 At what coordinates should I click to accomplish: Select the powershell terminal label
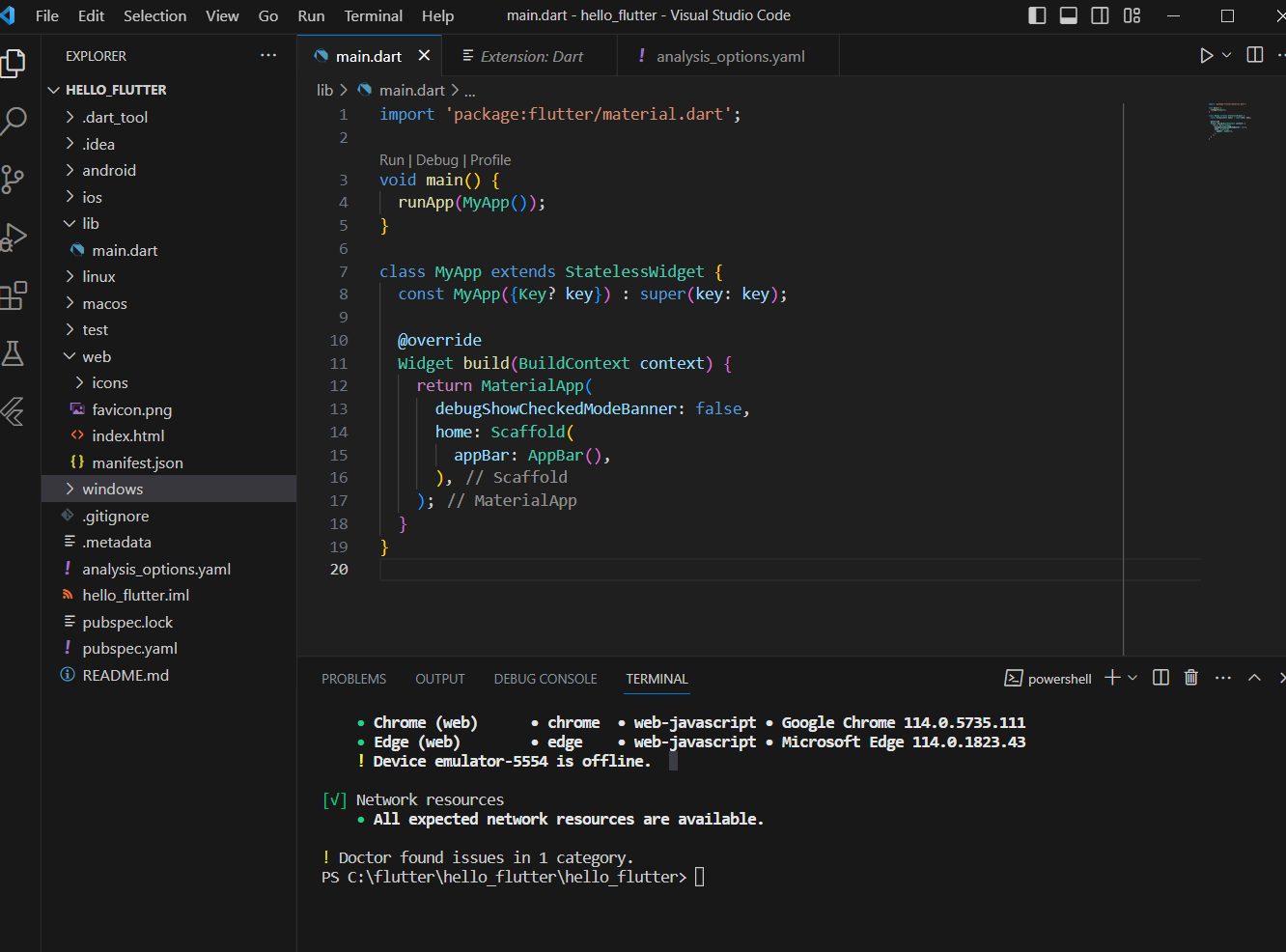[1048, 679]
